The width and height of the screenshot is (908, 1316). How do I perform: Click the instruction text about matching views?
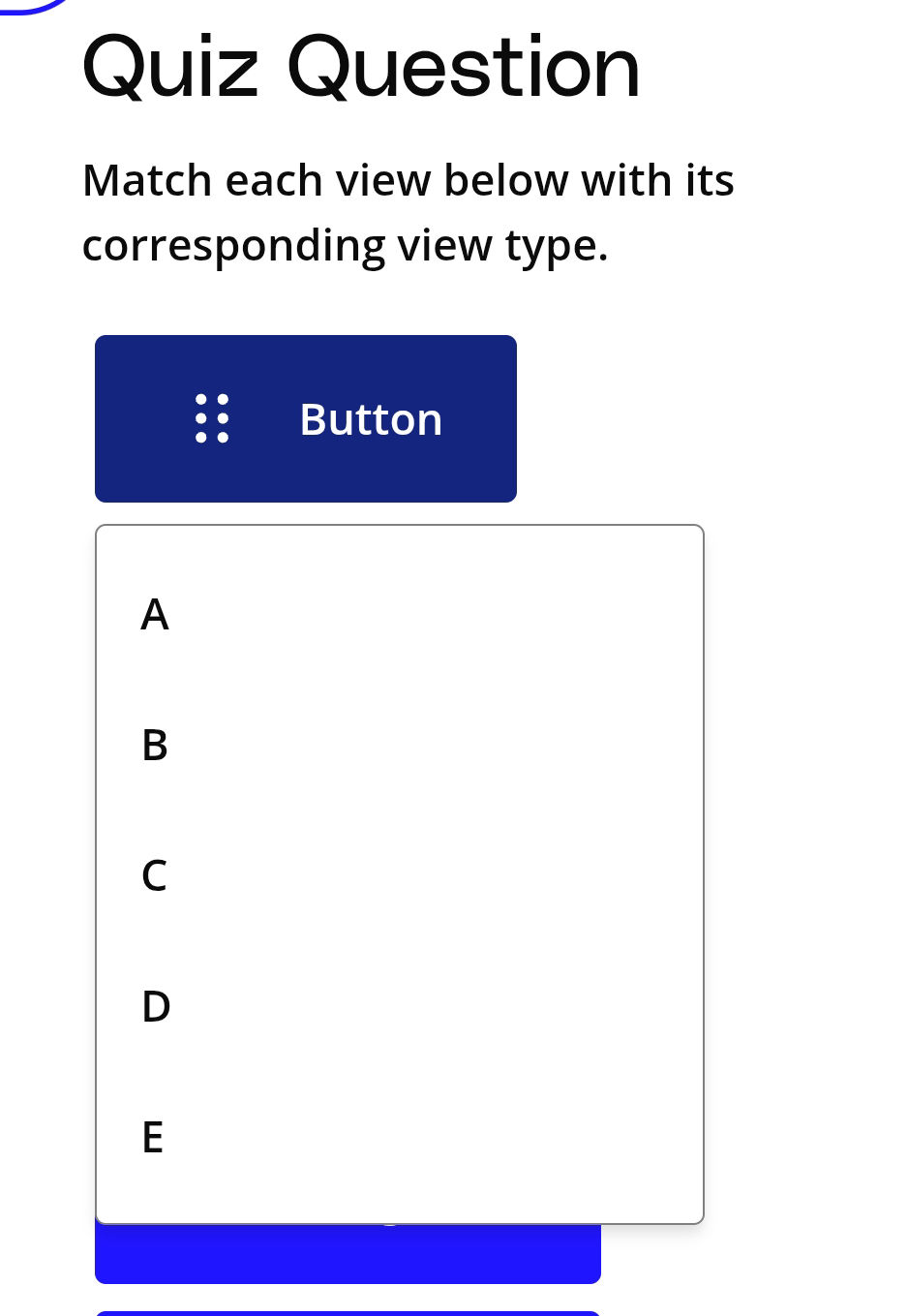pyautogui.click(x=408, y=212)
